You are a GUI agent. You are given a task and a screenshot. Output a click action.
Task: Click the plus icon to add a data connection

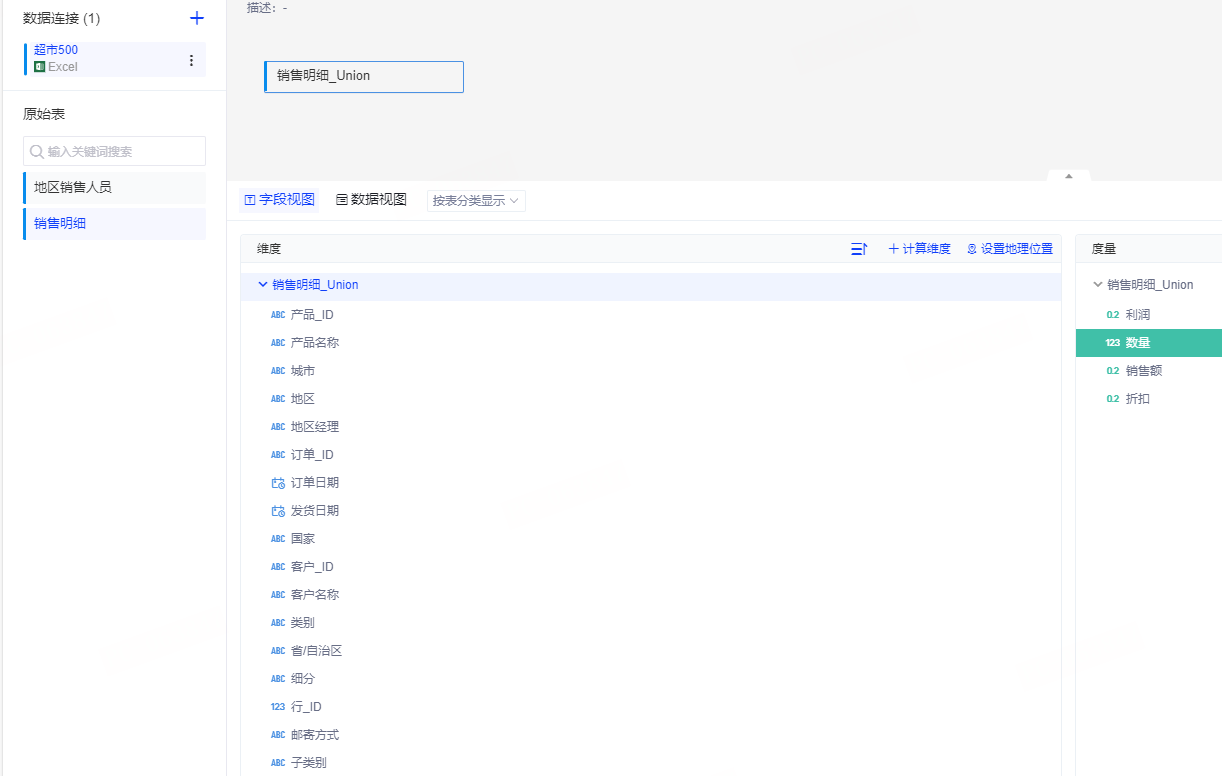click(x=197, y=17)
